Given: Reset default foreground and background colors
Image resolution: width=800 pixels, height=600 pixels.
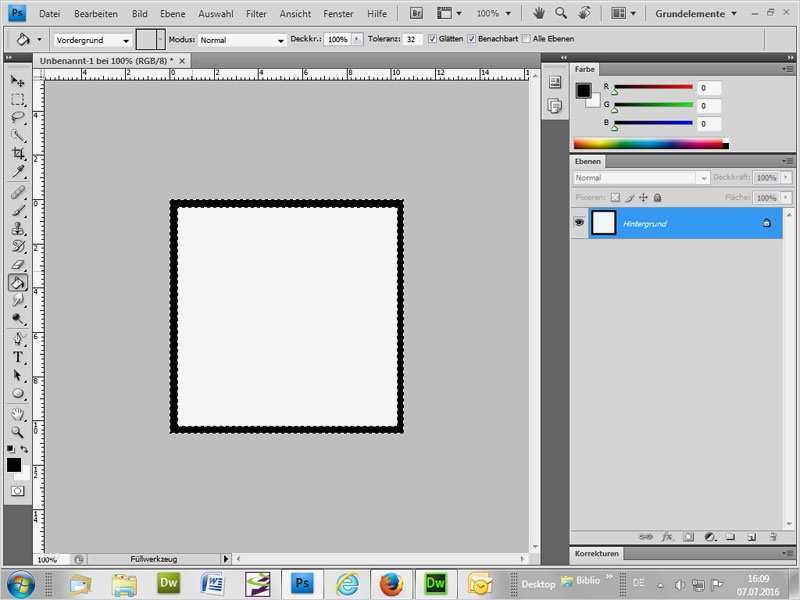Looking at the screenshot, I should click(10, 449).
